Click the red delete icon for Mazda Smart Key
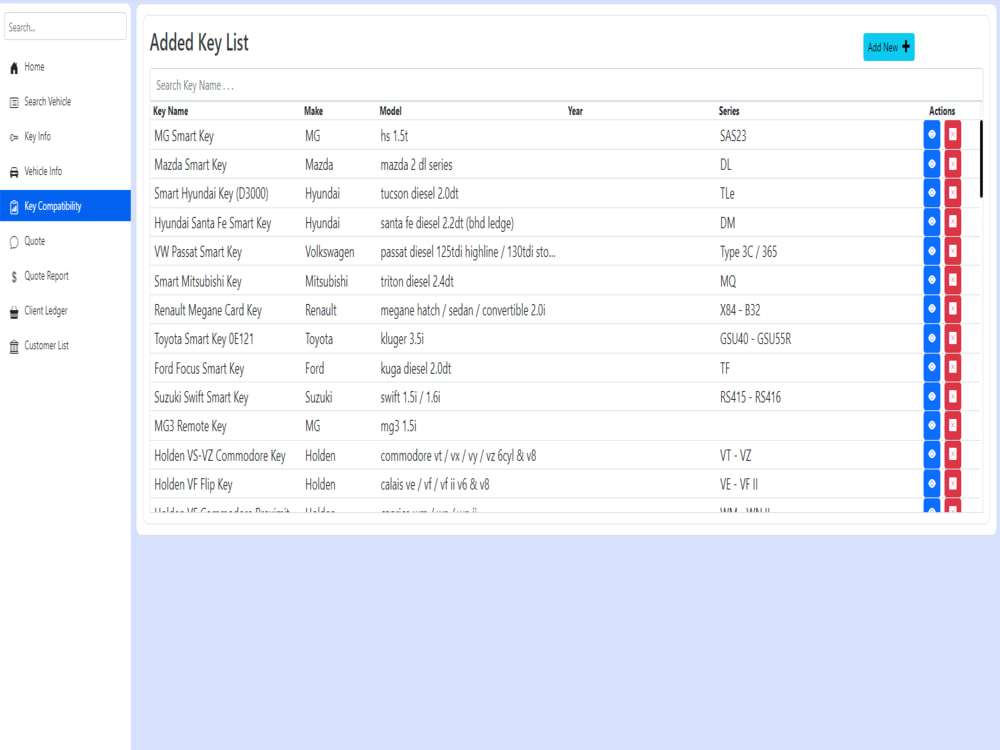1000x750 pixels. pyautogui.click(x=951, y=163)
